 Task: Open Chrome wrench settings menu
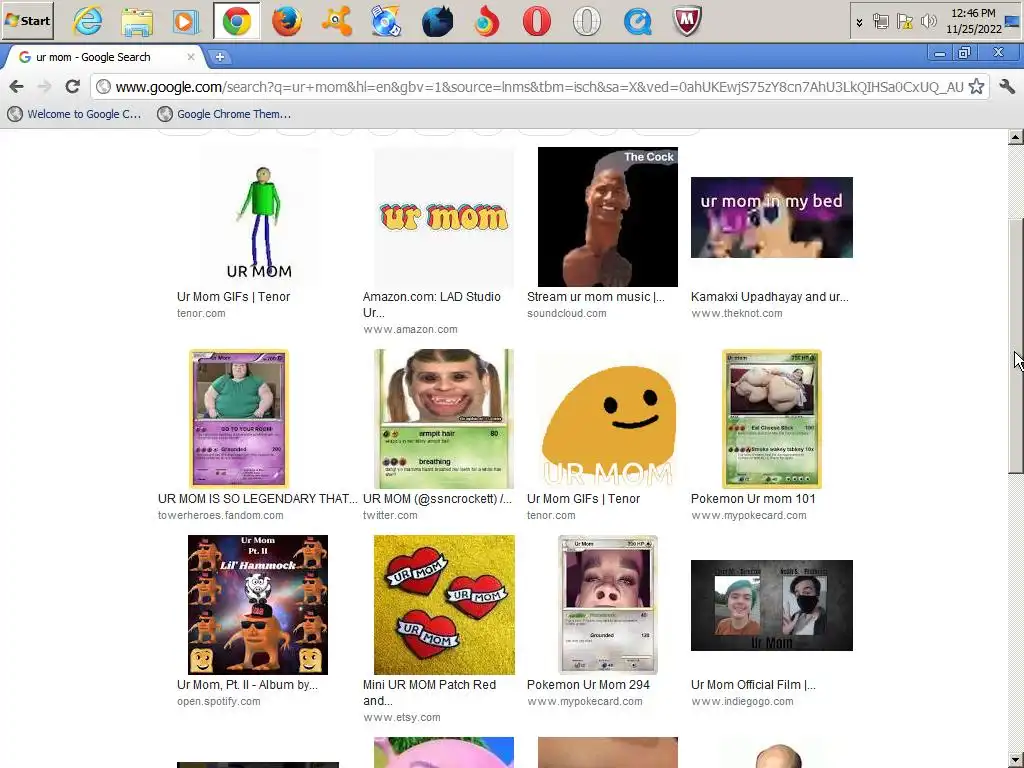pos(1007,86)
